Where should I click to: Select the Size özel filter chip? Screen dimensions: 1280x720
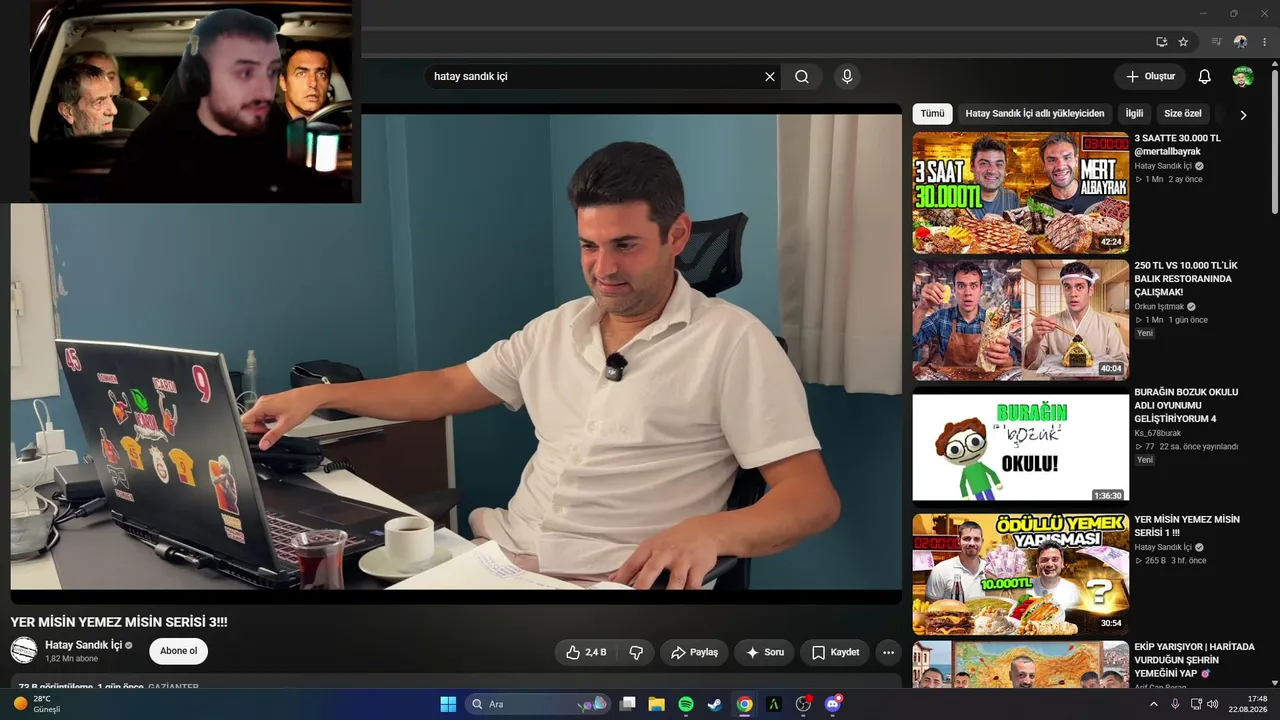click(x=1183, y=114)
